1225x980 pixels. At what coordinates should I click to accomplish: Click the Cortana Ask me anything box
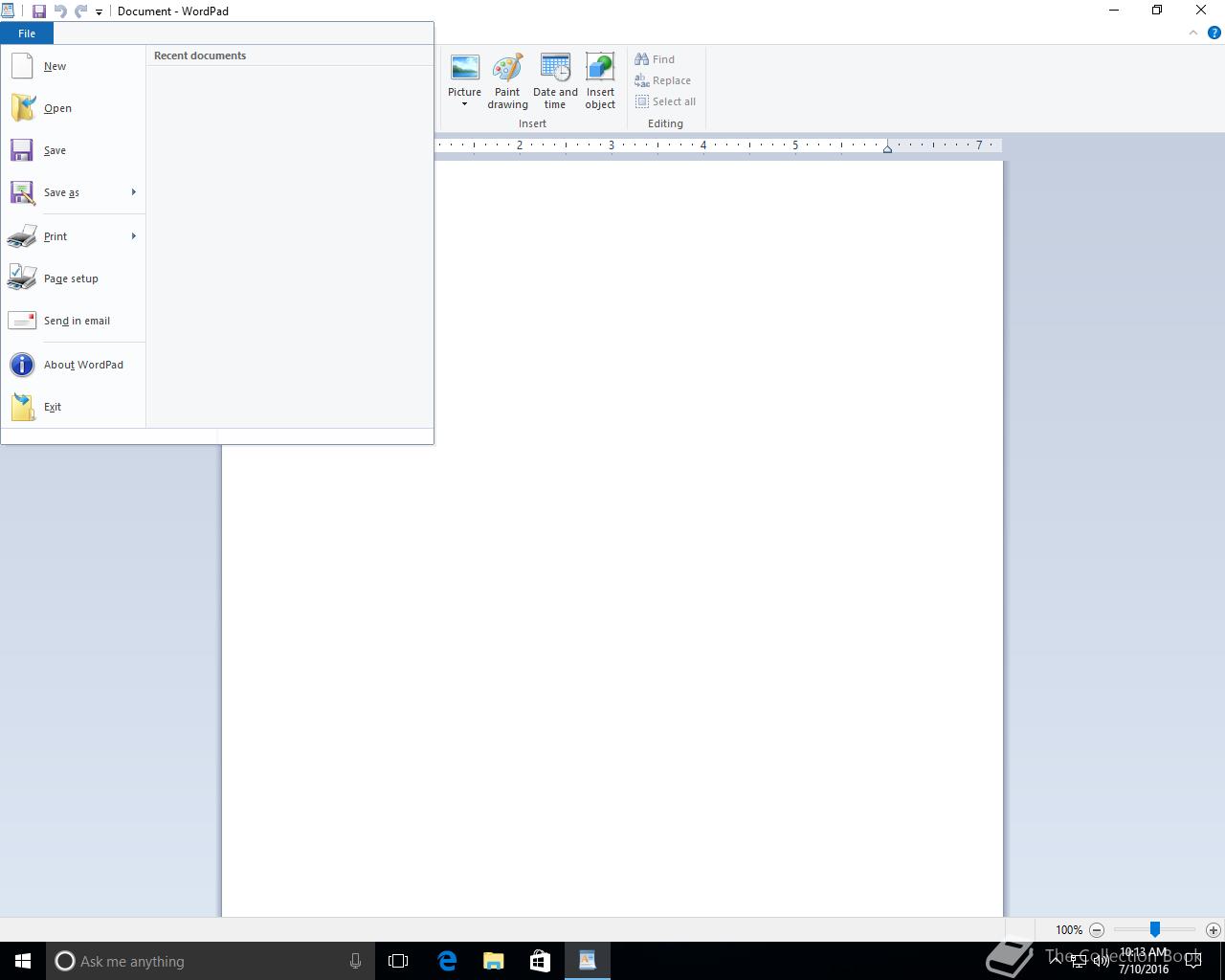click(x=209, y=961)
